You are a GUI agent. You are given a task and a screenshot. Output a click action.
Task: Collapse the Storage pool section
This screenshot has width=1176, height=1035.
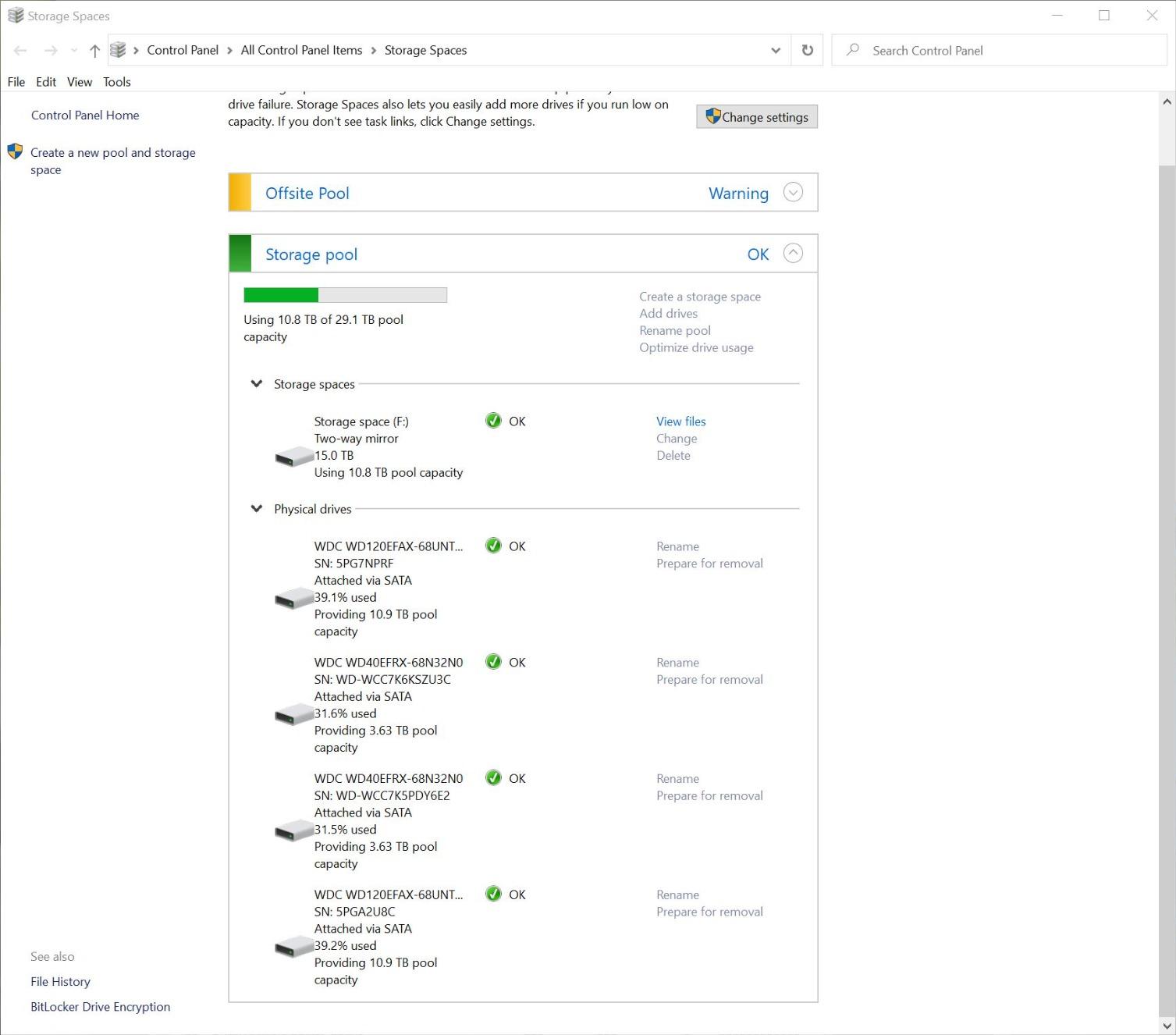[793, 253]
